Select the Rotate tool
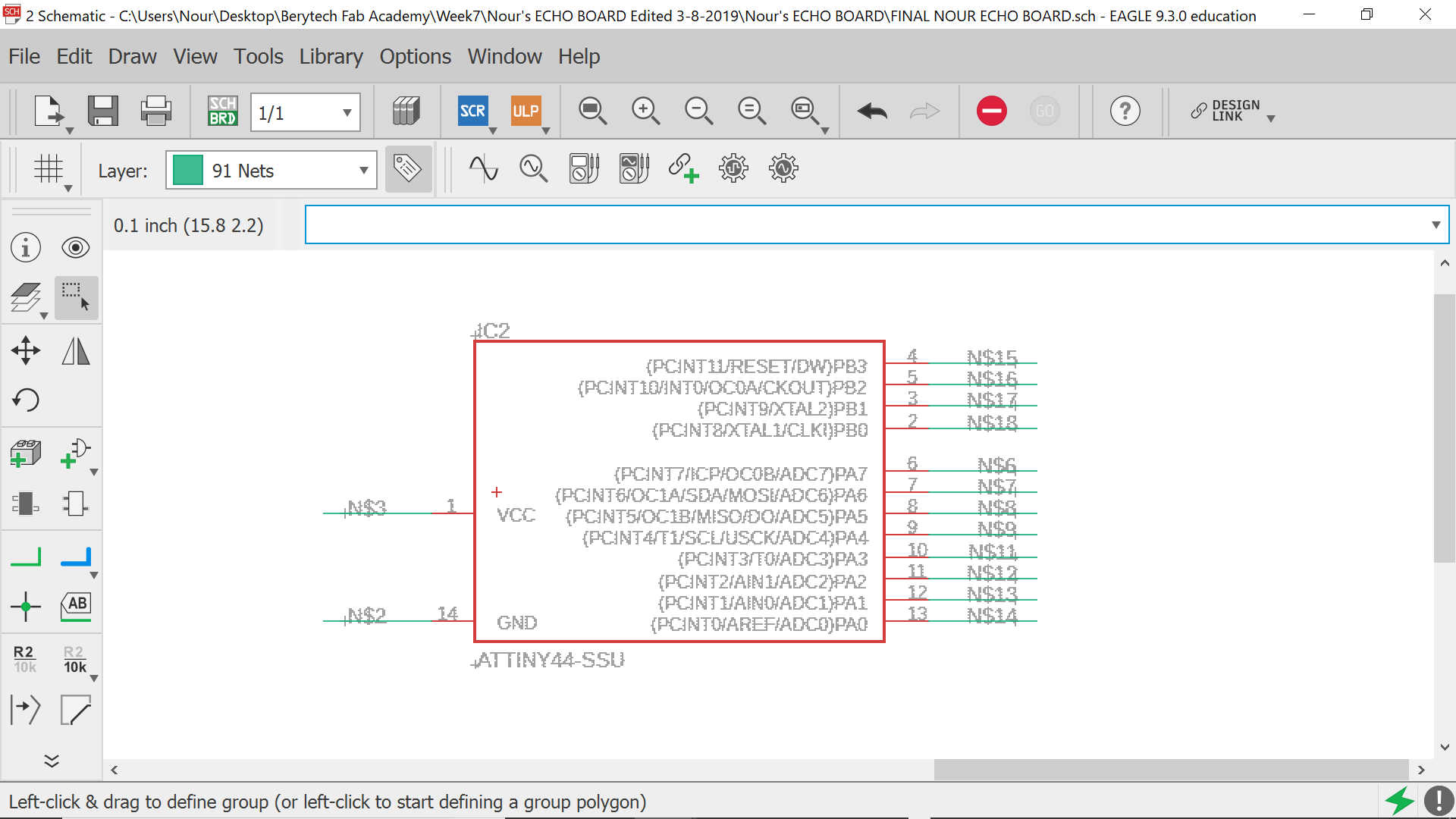Screen dimensions: 1456x819 [26, 400]
